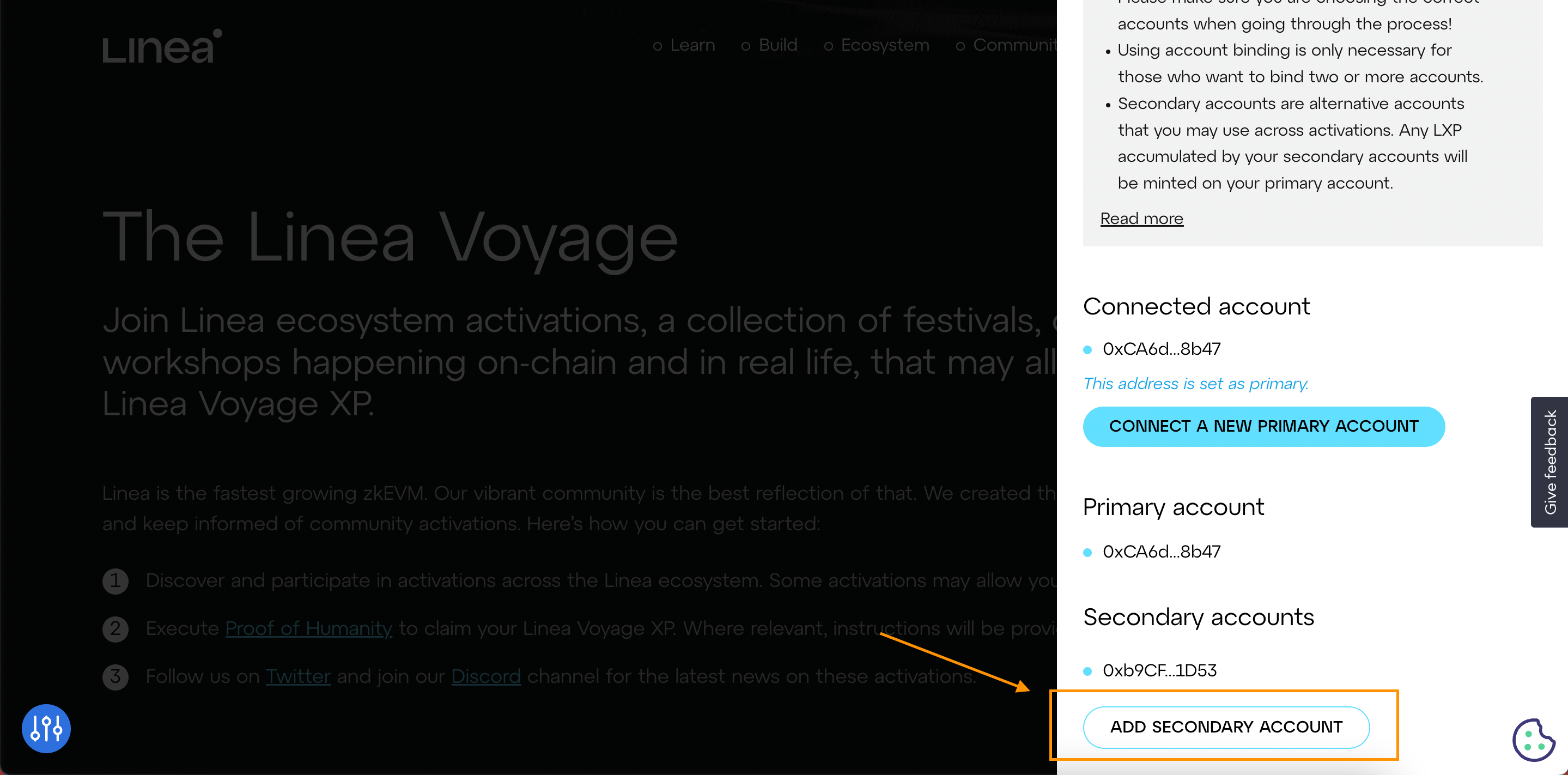Open the Give feedback side tab
The height and width of the screenshot is (775, 1568).
pyautogui.click(x=1549, y=462)
